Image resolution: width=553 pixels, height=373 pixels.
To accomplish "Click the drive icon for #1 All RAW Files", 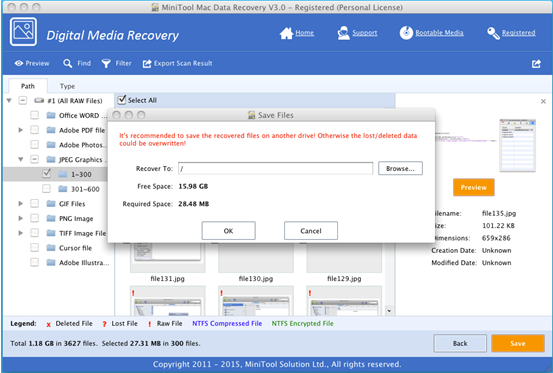I will click(39, 101).
